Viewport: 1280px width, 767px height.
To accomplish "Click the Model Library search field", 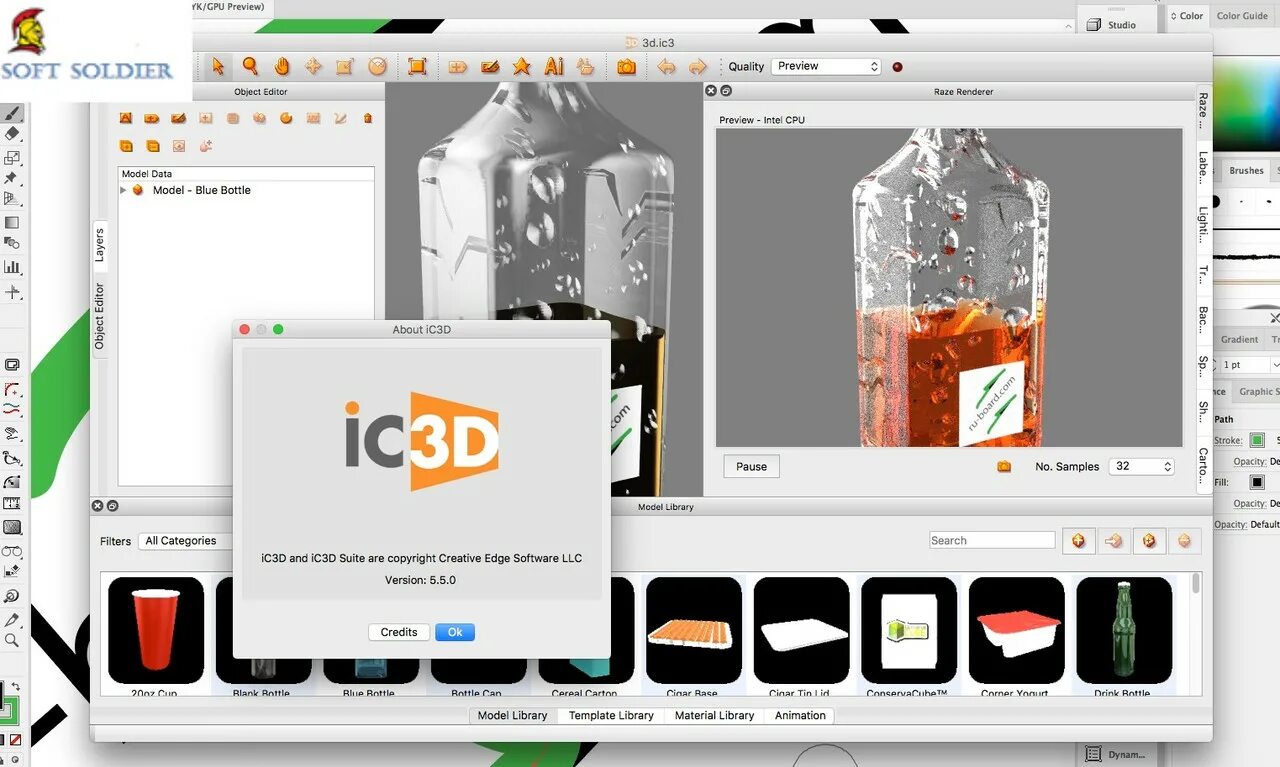I will coord(992,540).
